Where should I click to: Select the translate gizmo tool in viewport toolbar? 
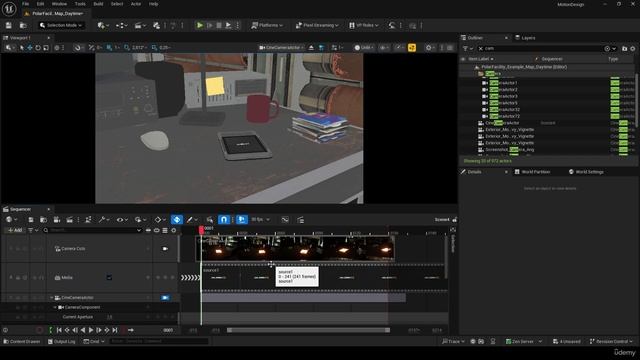pyautogui.click(x=30, y=48)
